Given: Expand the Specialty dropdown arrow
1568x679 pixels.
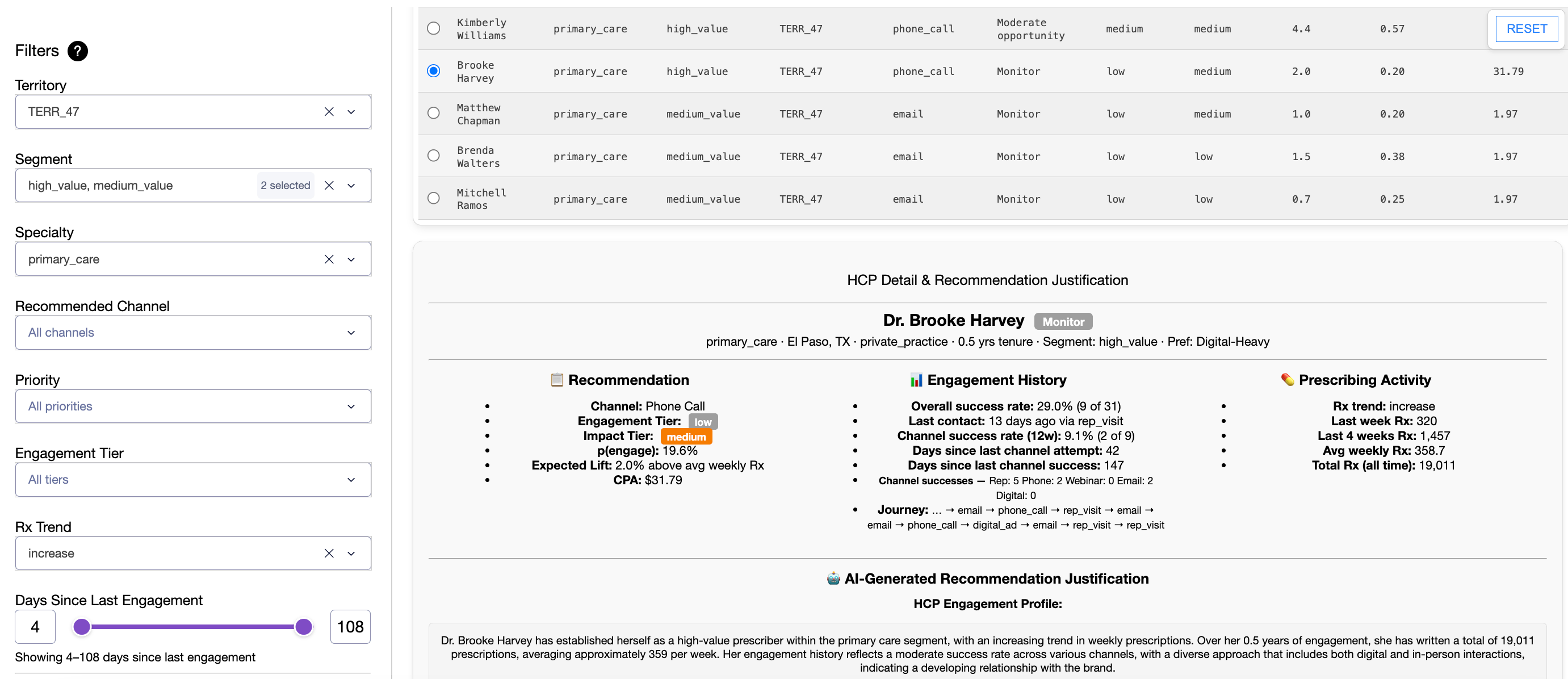Looking at the screenshot, I should pyautogui.click(x=351, y=259).
